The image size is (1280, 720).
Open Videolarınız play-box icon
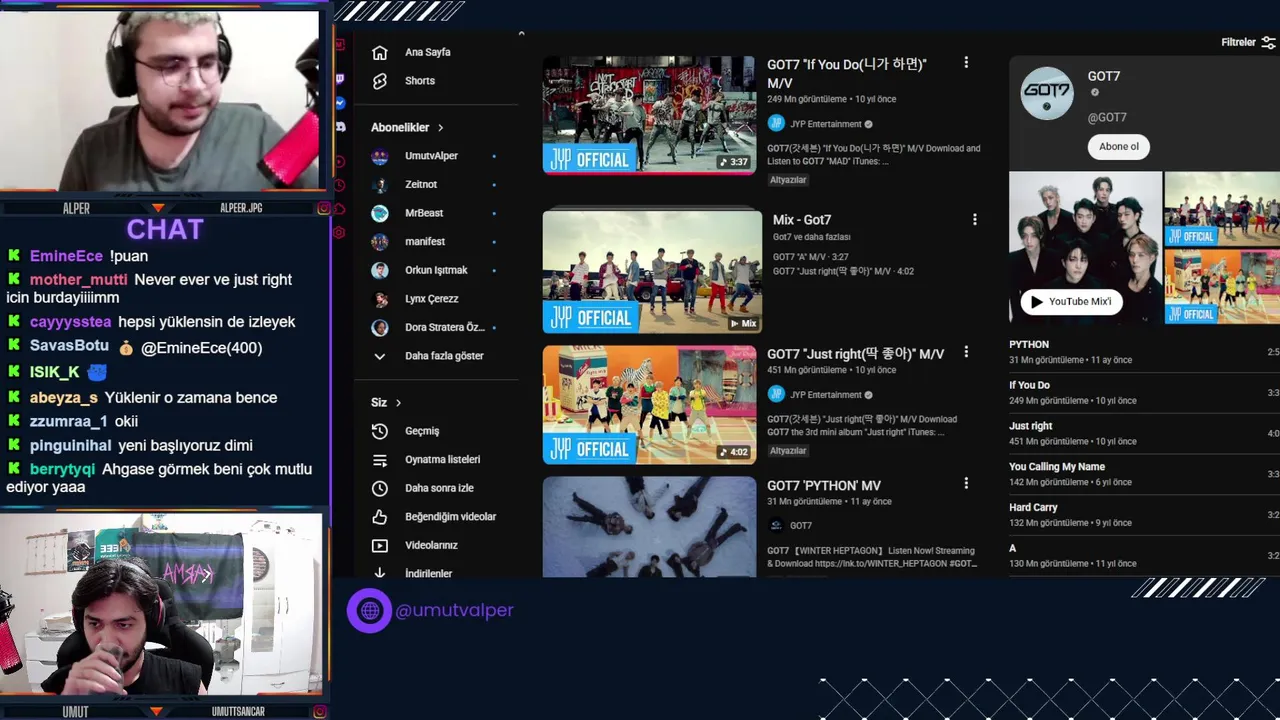coord(380,546)
